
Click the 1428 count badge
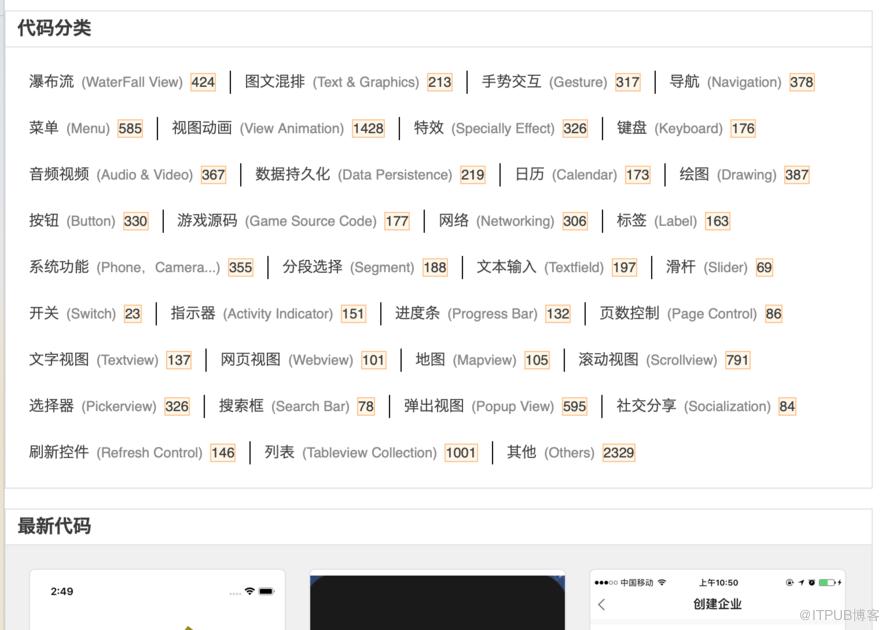point(369,129)
